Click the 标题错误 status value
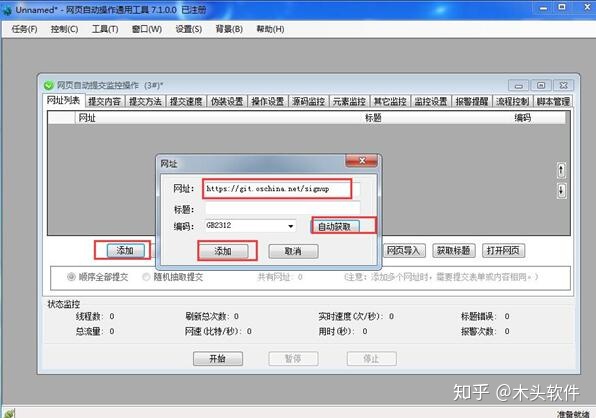Screen dimensions: 596x418 coord(507,316)
